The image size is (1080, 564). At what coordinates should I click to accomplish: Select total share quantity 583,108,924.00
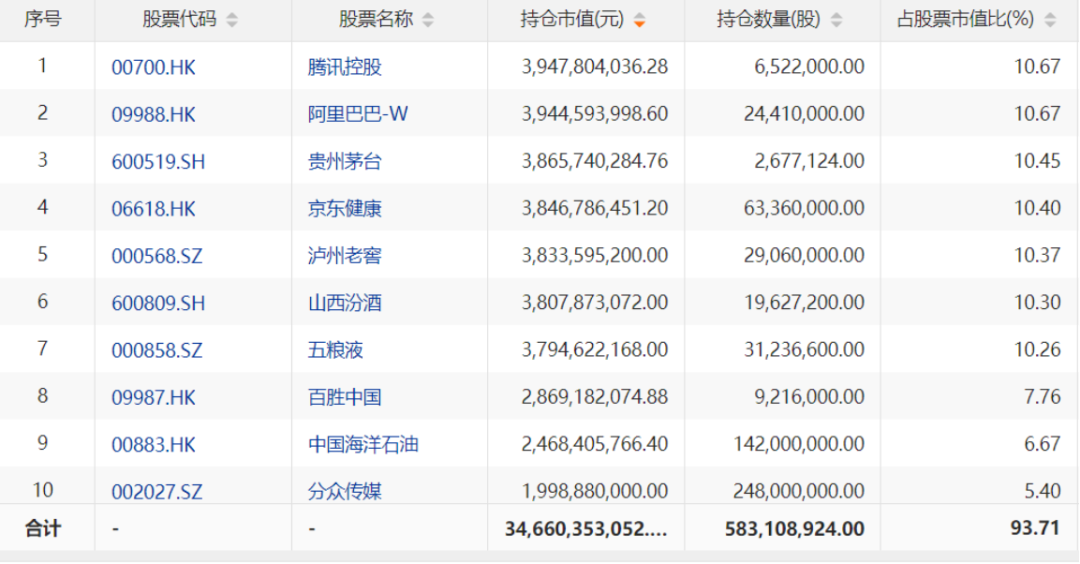pyautogui.click(x=794, y=529)
